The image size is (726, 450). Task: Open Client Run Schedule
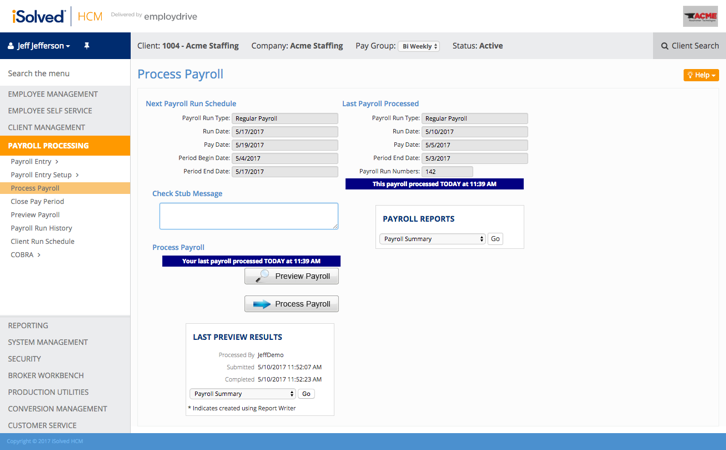click(42, 241)
